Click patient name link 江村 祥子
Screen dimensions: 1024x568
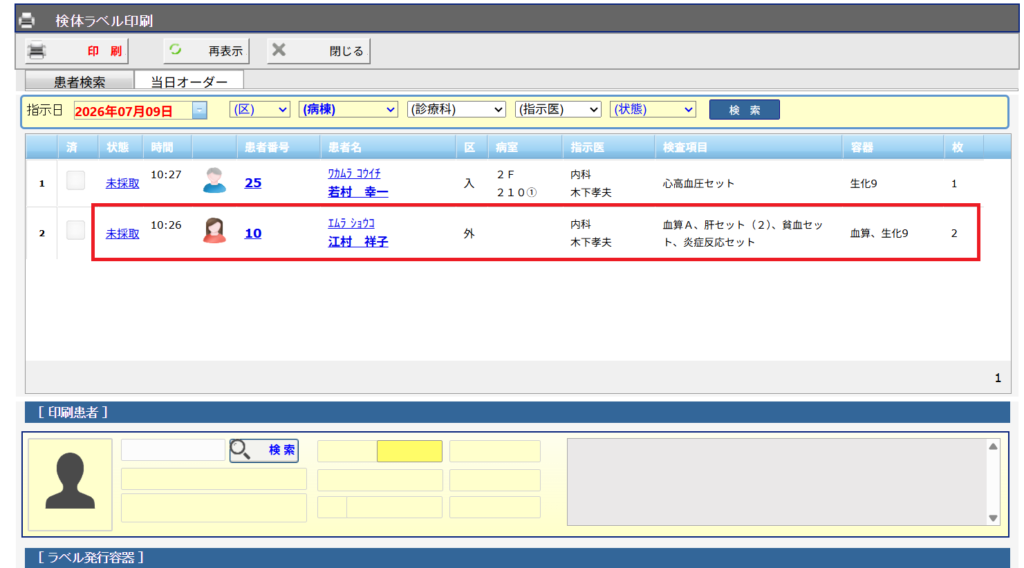click(x=358, y=242)
